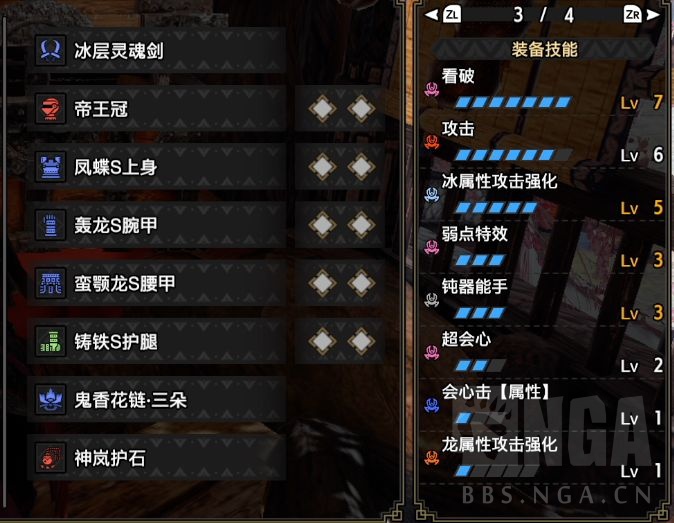Click the 轰龙S腕甲 gauntlet icon
Viewport: 674px width, 523px height.
pyautogui.click(x=51, y=225)
